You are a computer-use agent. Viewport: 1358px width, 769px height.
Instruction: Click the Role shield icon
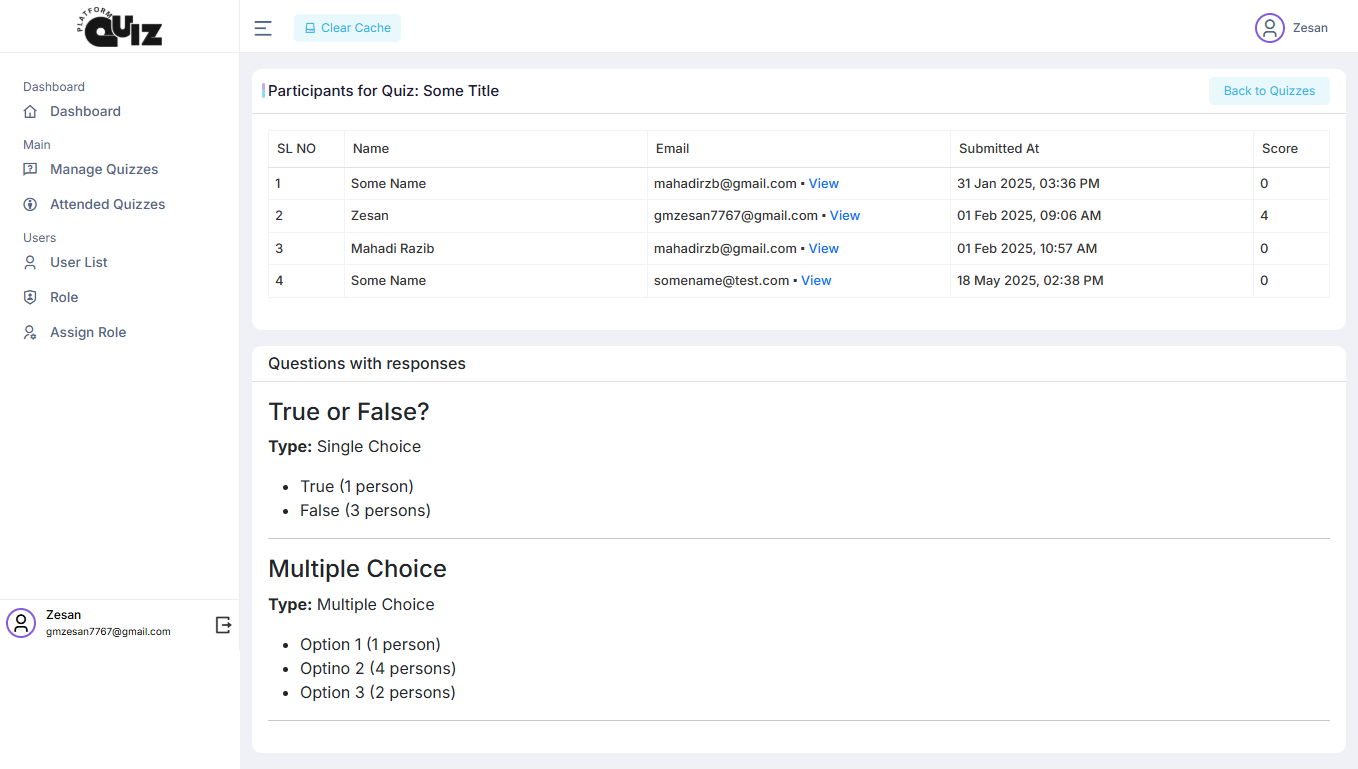[30, 297]
